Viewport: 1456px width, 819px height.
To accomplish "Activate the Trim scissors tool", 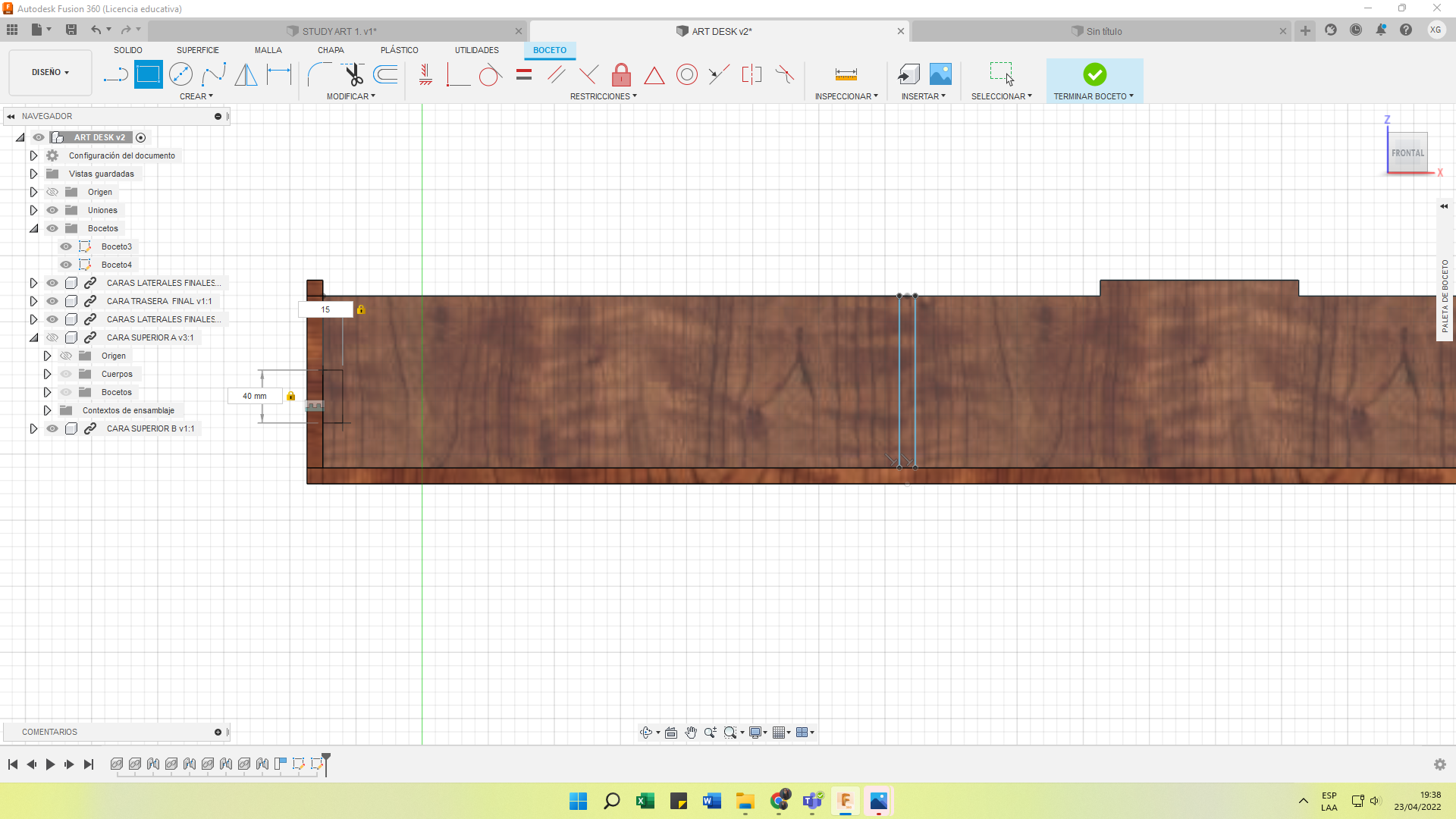I will pos(353,74).
